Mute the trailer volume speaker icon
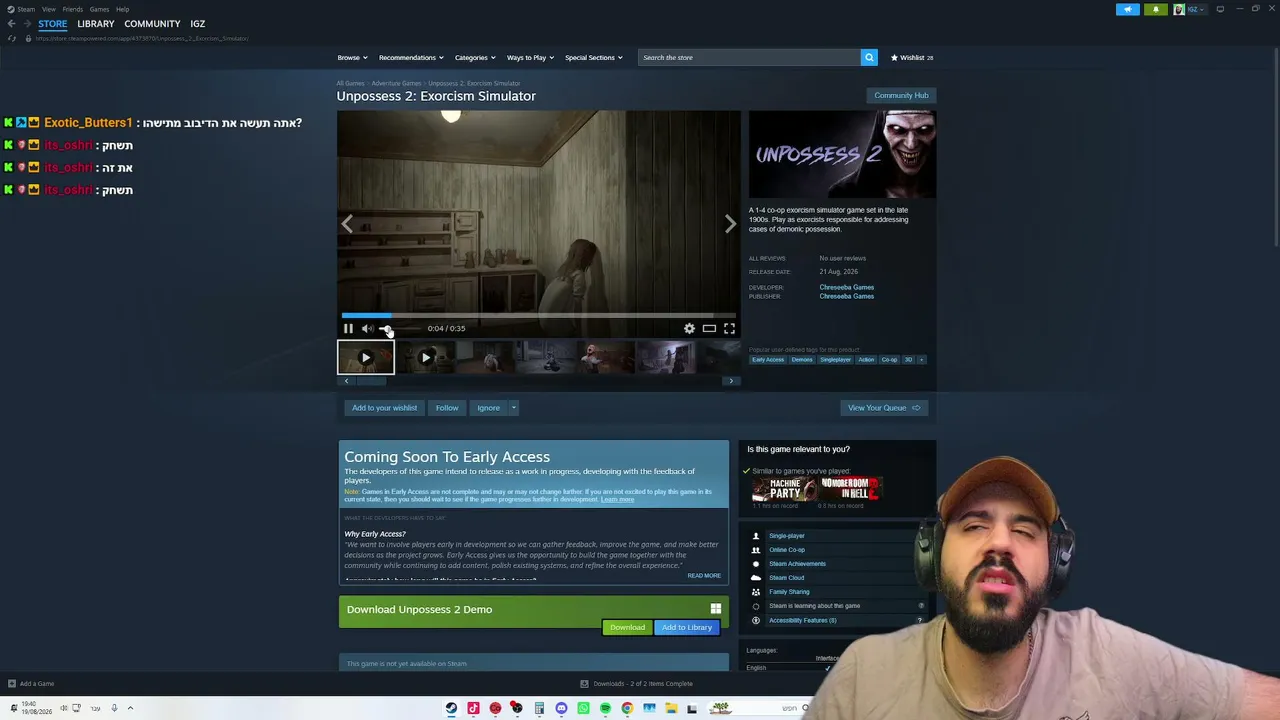This screenshot has height=720, width=1280. point(367,328)
